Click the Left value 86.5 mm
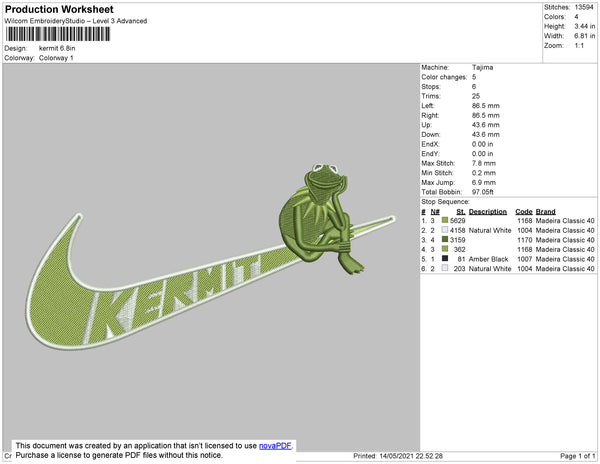The image size is (600, 464). 485,106
